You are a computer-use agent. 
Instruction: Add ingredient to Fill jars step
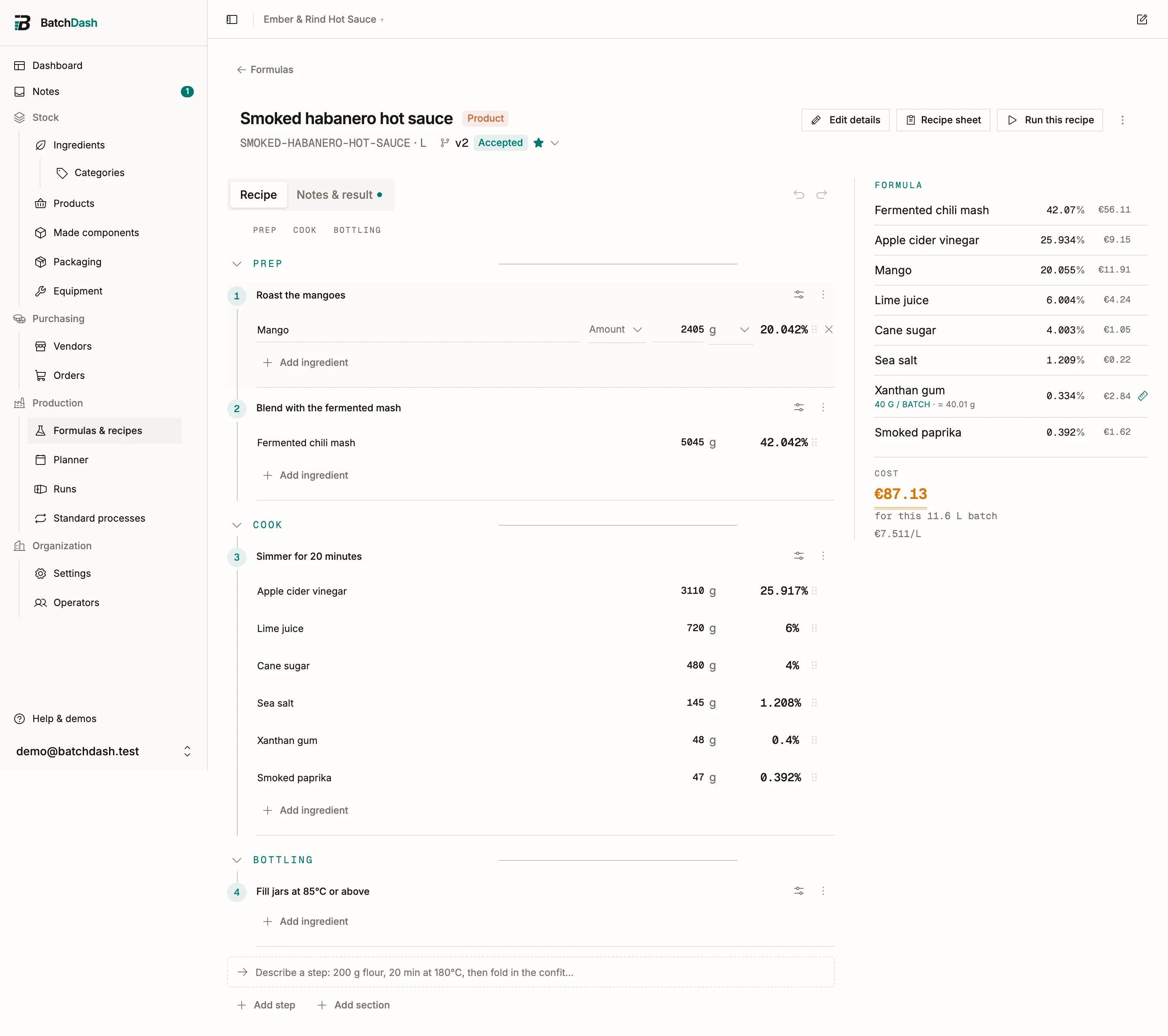(306, 921)
